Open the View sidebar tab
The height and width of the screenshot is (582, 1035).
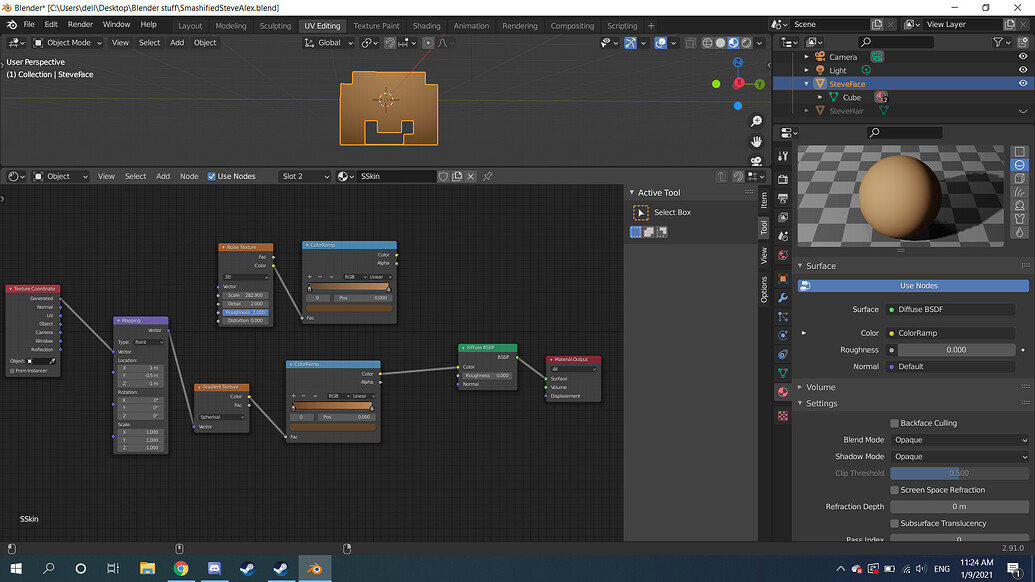764,256
